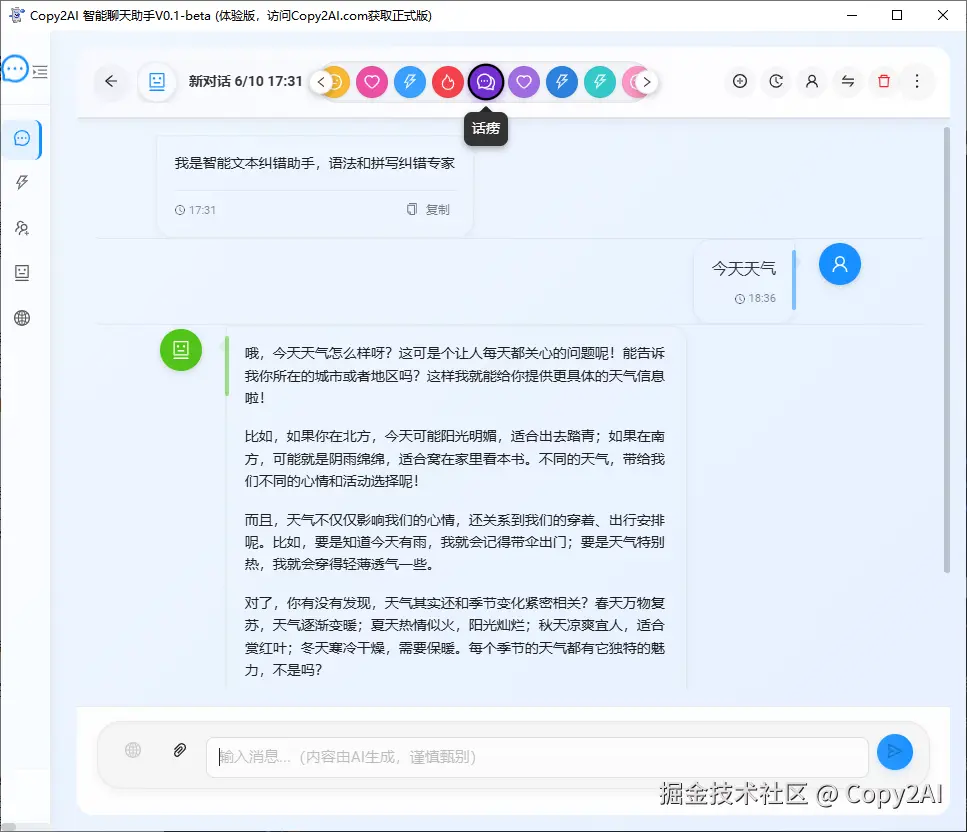
Task: Click the user message 今天天气
Action: (744, 269)
